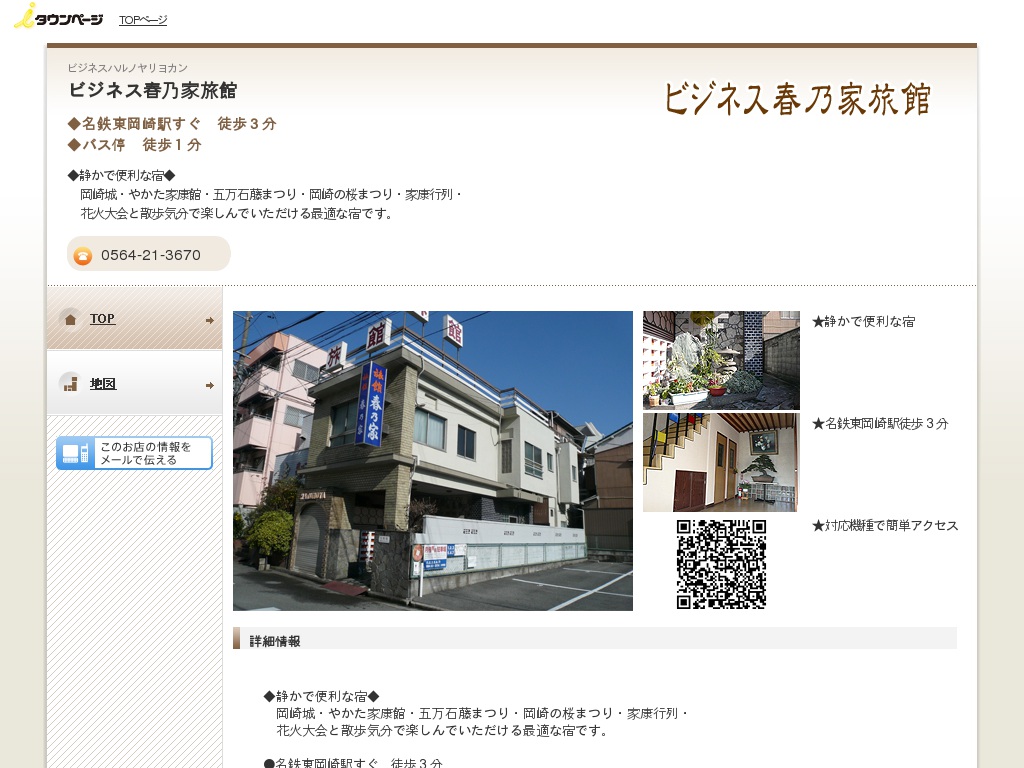
Task: Click the map icon beside 地図
Action: click(70, 384)
